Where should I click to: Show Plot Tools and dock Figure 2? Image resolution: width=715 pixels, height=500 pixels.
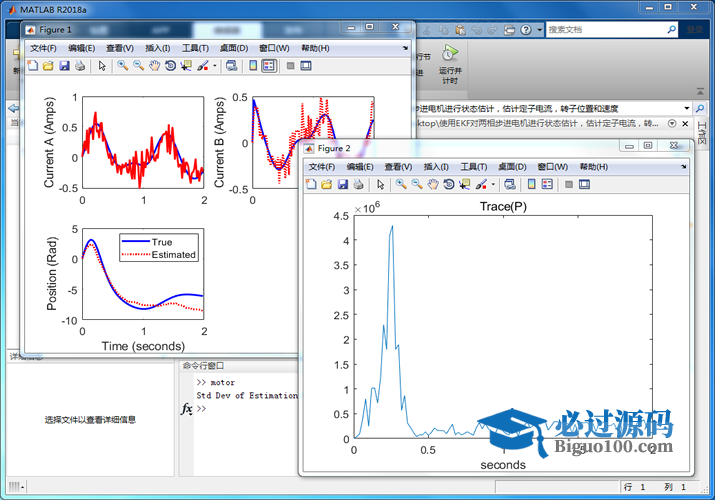[x=584, y=185]
